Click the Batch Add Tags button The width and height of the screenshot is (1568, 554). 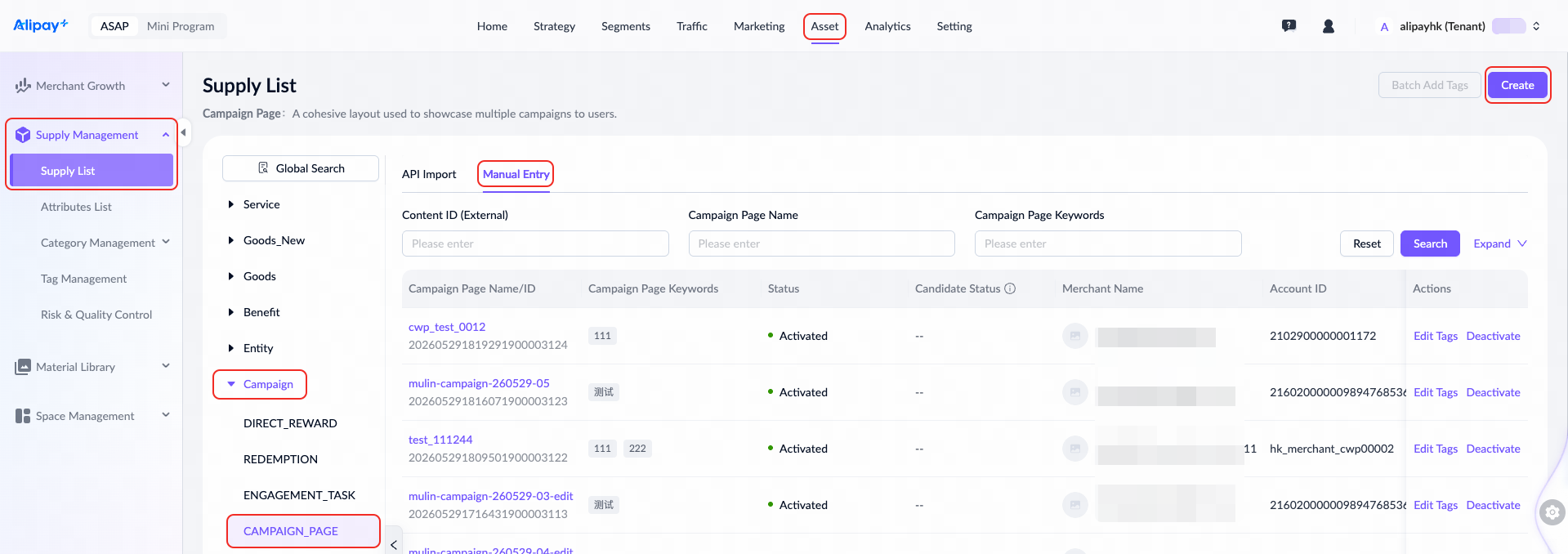coord(1430,85)
